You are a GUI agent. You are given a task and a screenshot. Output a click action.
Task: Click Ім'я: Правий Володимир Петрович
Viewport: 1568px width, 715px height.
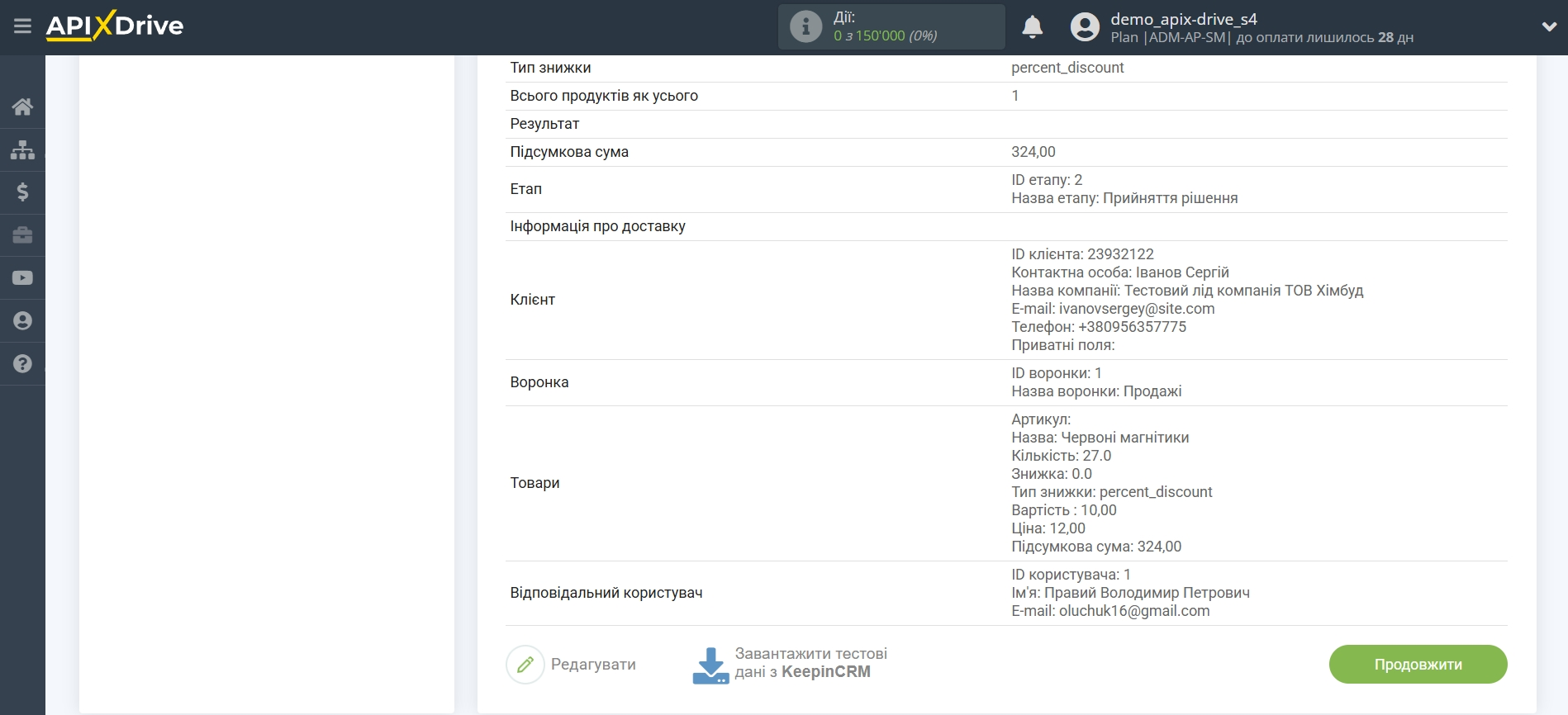coord(1130,593)
